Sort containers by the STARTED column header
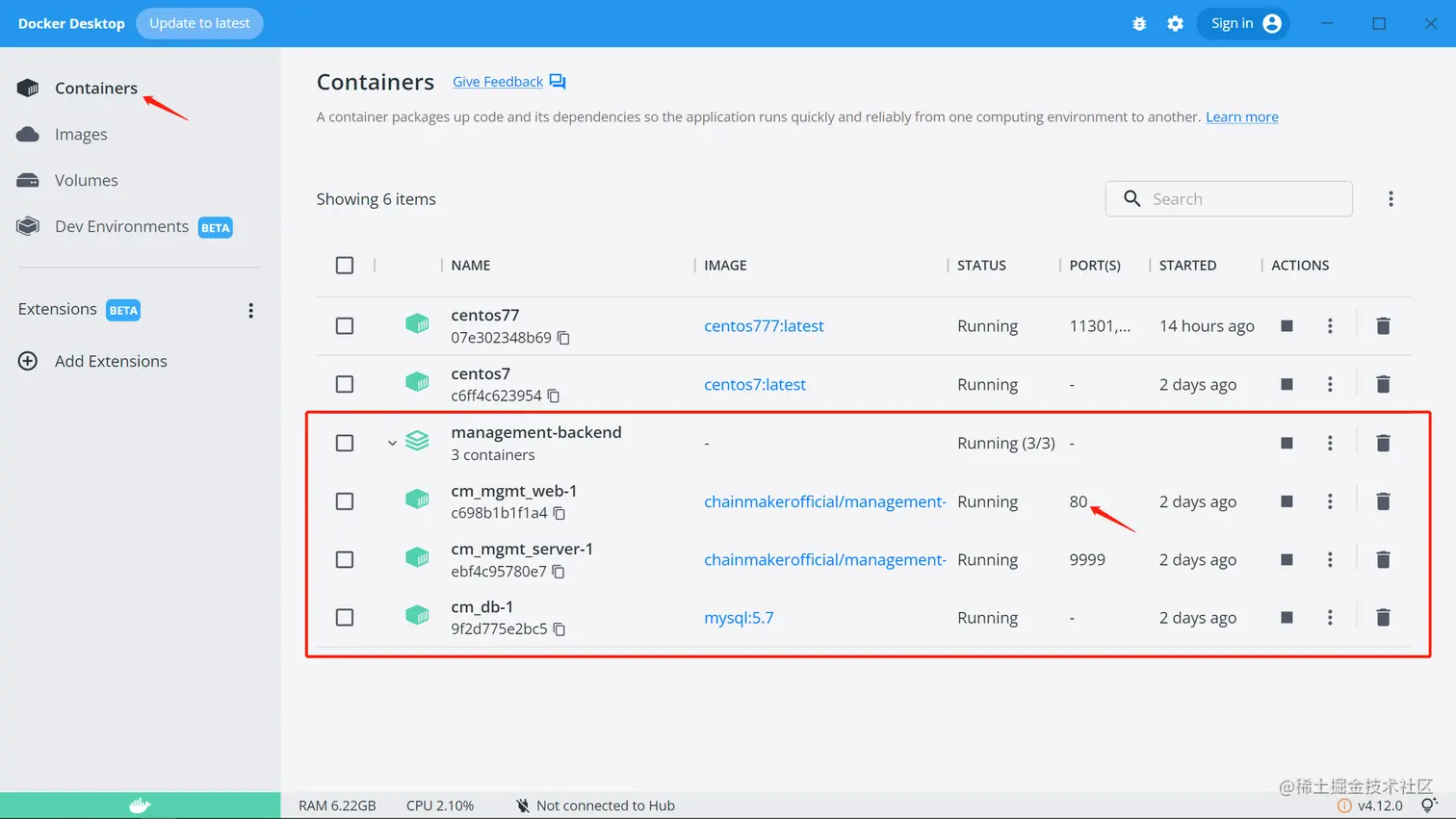The image size is (1456, 819). point(1187,266)
